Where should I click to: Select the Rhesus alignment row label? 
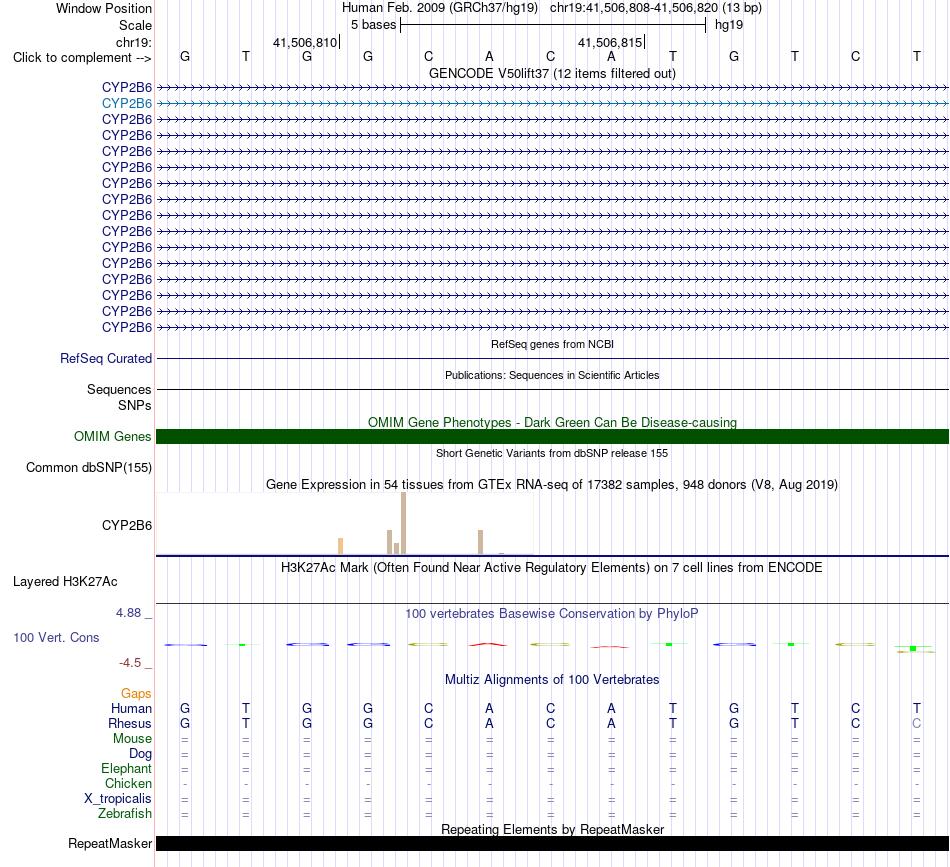click(130, 723)
